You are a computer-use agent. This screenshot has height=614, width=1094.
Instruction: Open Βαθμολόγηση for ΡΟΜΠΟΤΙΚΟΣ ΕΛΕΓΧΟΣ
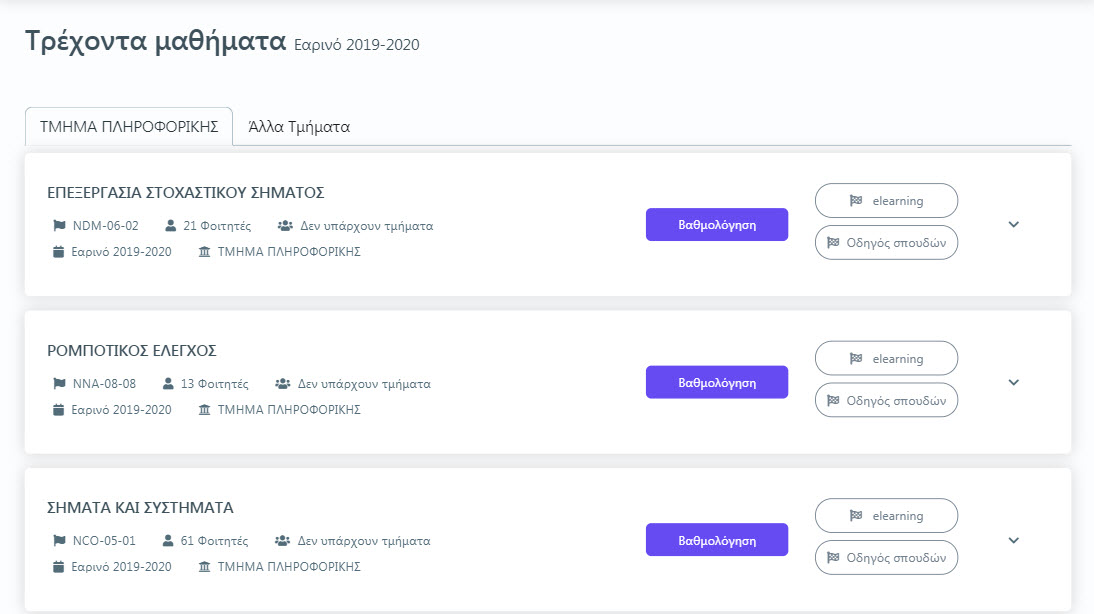point(717,382)
